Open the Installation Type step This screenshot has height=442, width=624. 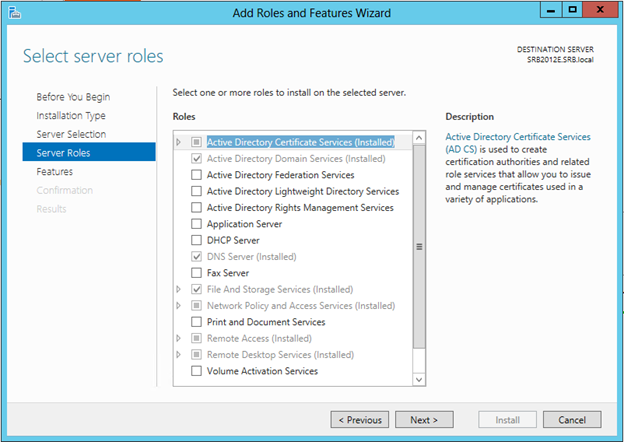pyautogui.click(x=71, y=116)
